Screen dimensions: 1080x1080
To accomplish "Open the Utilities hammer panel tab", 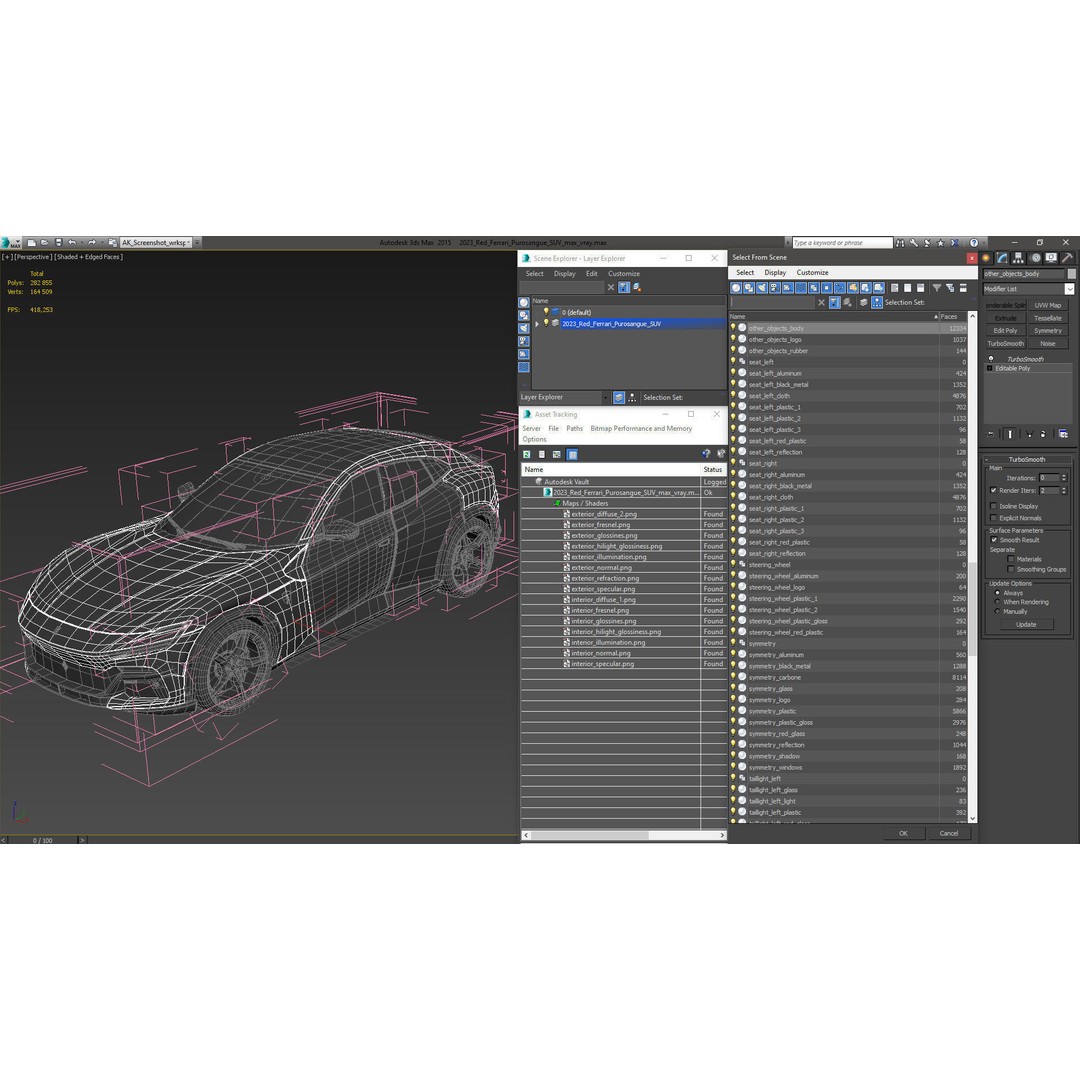I will [x=1067, y=258].
